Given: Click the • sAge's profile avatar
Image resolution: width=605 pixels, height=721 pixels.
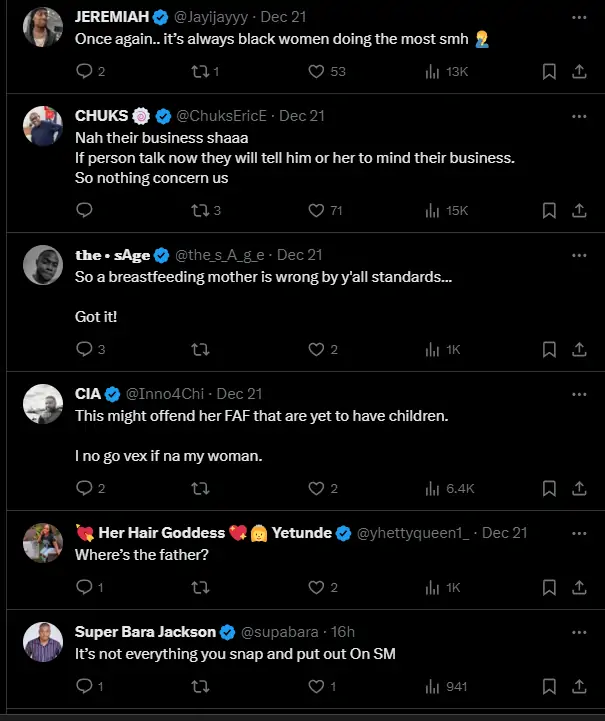Looking at the screenshot, I should click(44, 264).
